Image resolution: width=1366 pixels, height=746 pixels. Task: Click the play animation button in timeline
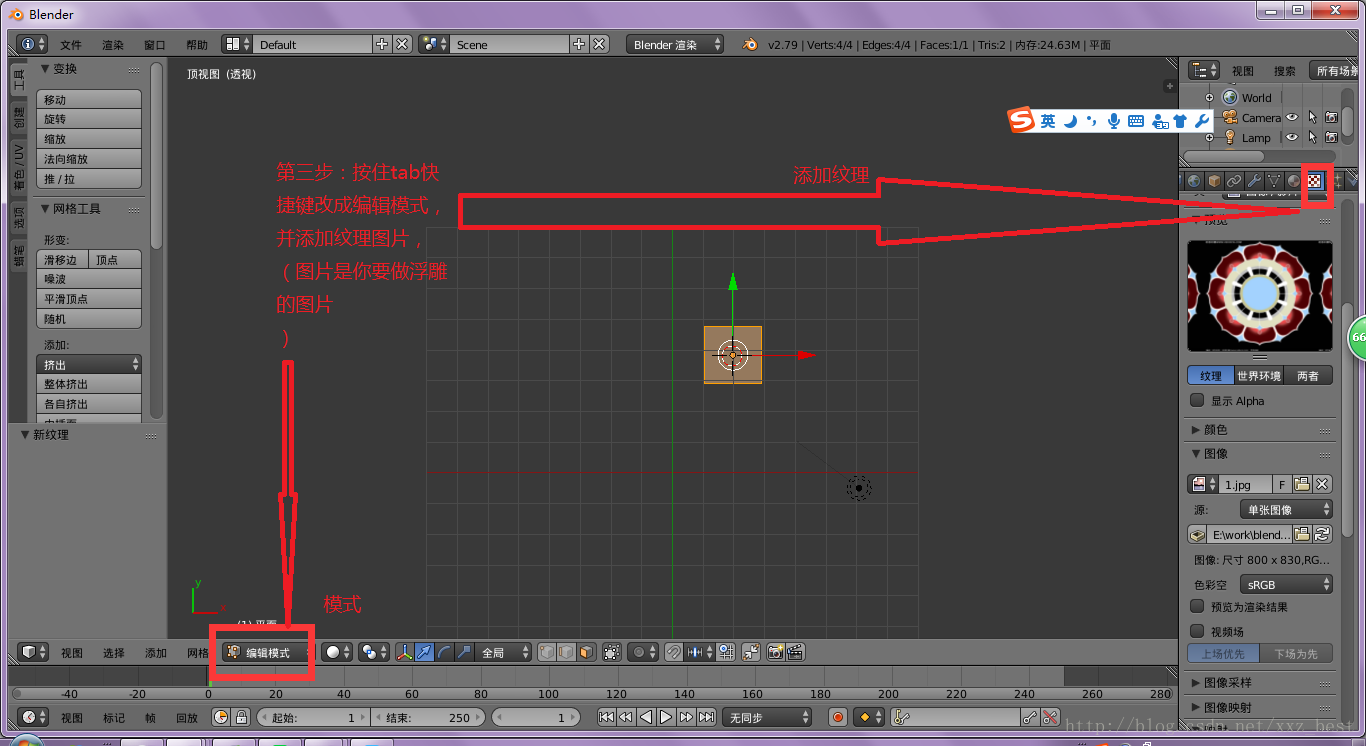tap(666, 717)
